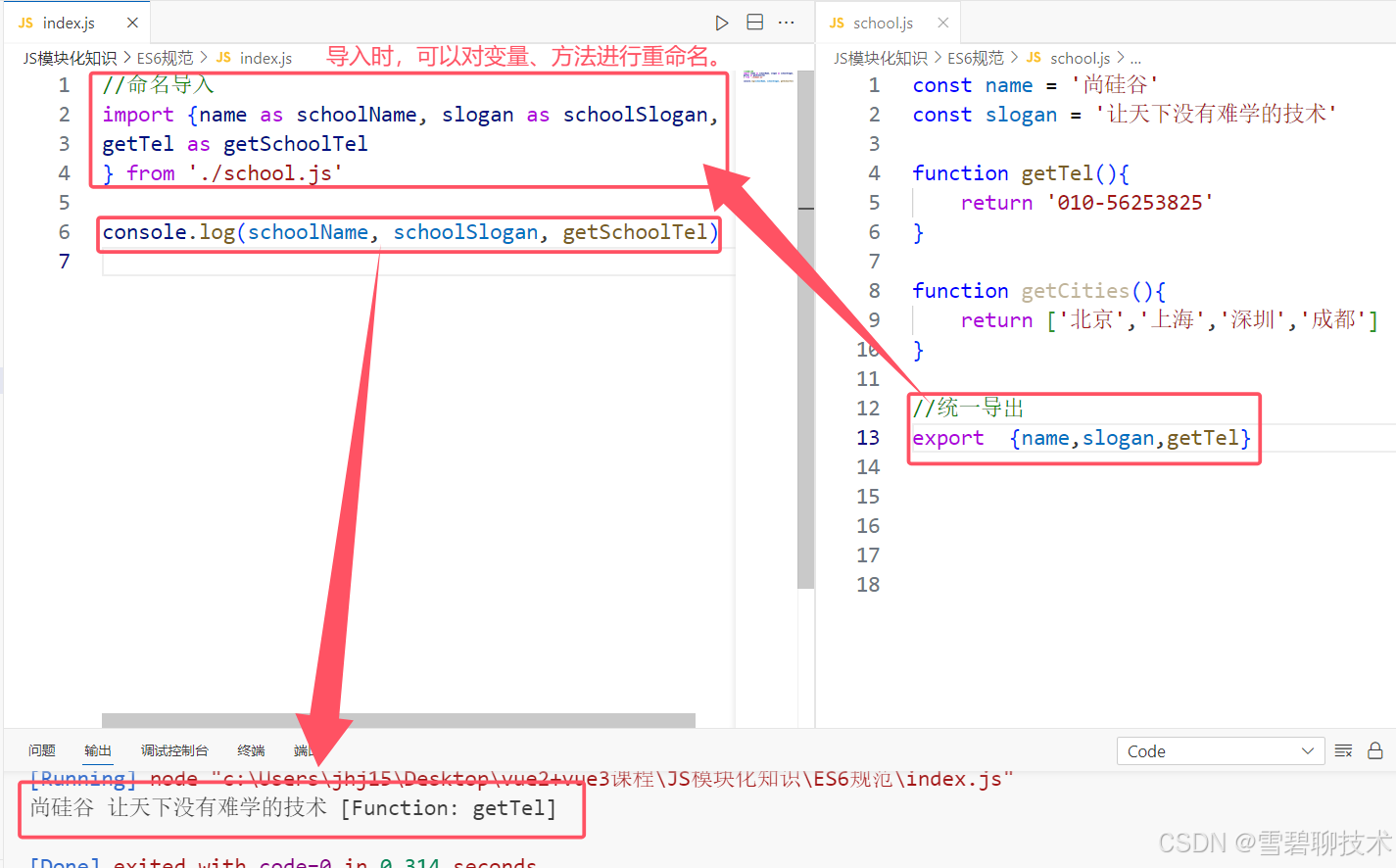Click the word 'import' in index.js
1396x868 pixels.
pos(138,115)
